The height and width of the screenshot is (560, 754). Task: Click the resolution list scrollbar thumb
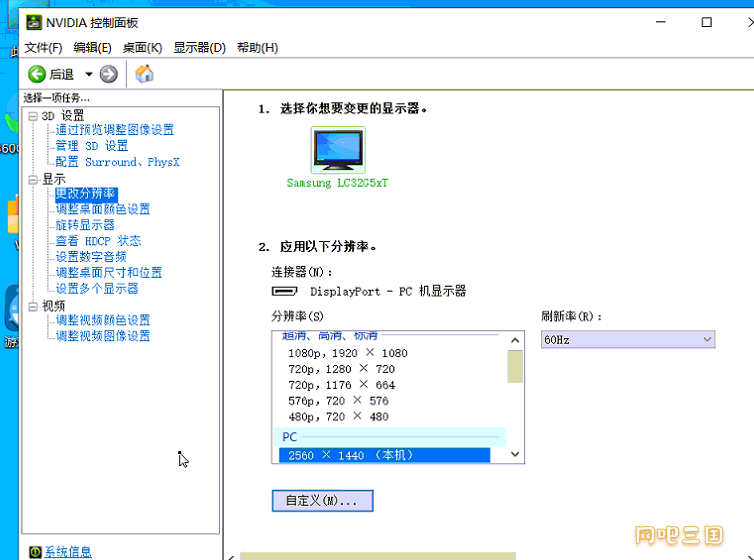(x=515, y=367)
